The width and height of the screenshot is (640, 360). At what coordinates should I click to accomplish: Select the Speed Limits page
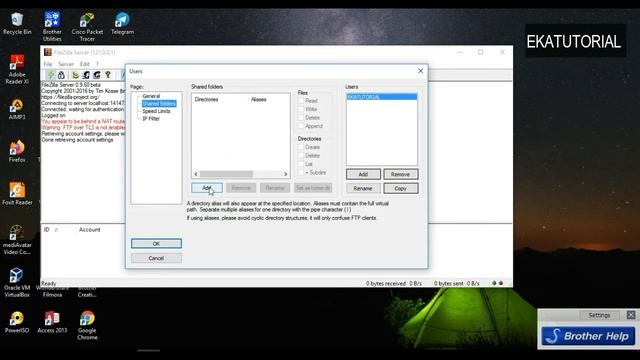coord(156,111)
